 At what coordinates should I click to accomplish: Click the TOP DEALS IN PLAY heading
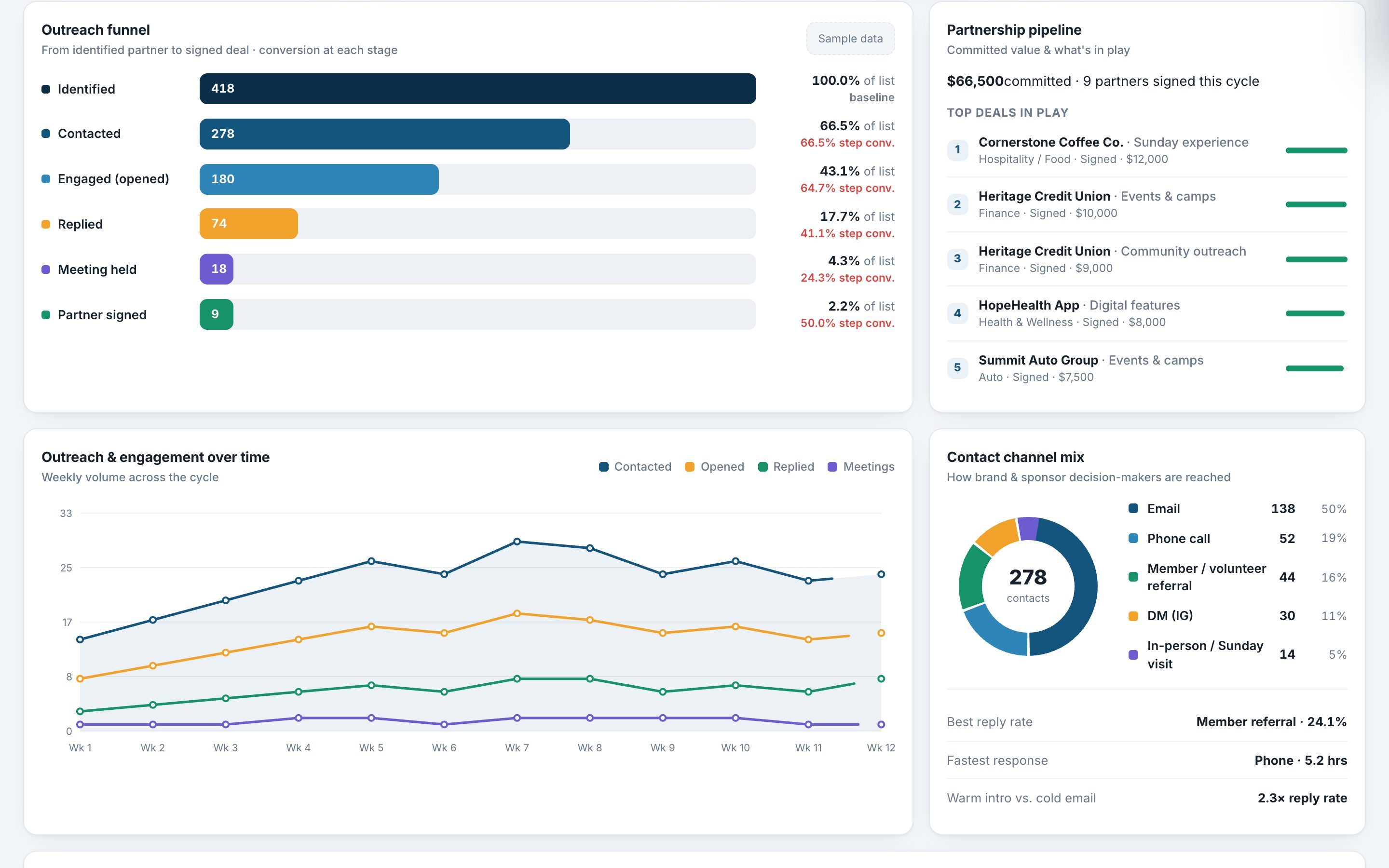click(1008, 112)
